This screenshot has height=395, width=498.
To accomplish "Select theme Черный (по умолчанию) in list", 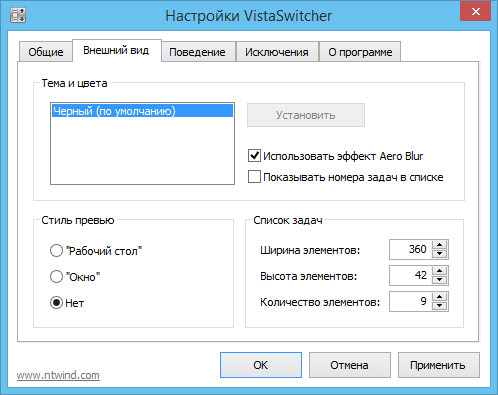I will (x=142, y=111).
